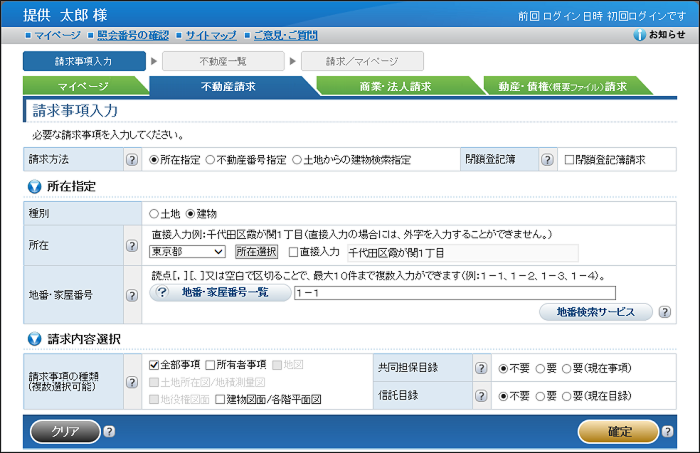Click help icon beside 地番・家屋番号 label
This screenshot has height=453, width=700.
pos(132,295)
